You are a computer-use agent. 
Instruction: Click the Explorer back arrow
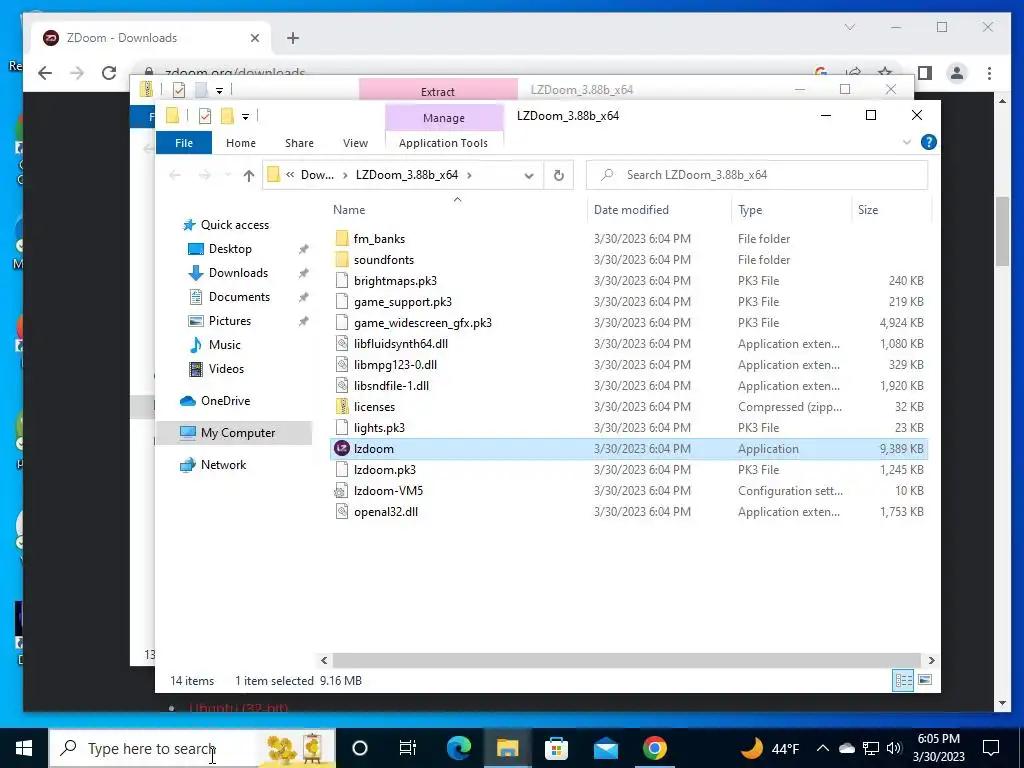[174, 175]
